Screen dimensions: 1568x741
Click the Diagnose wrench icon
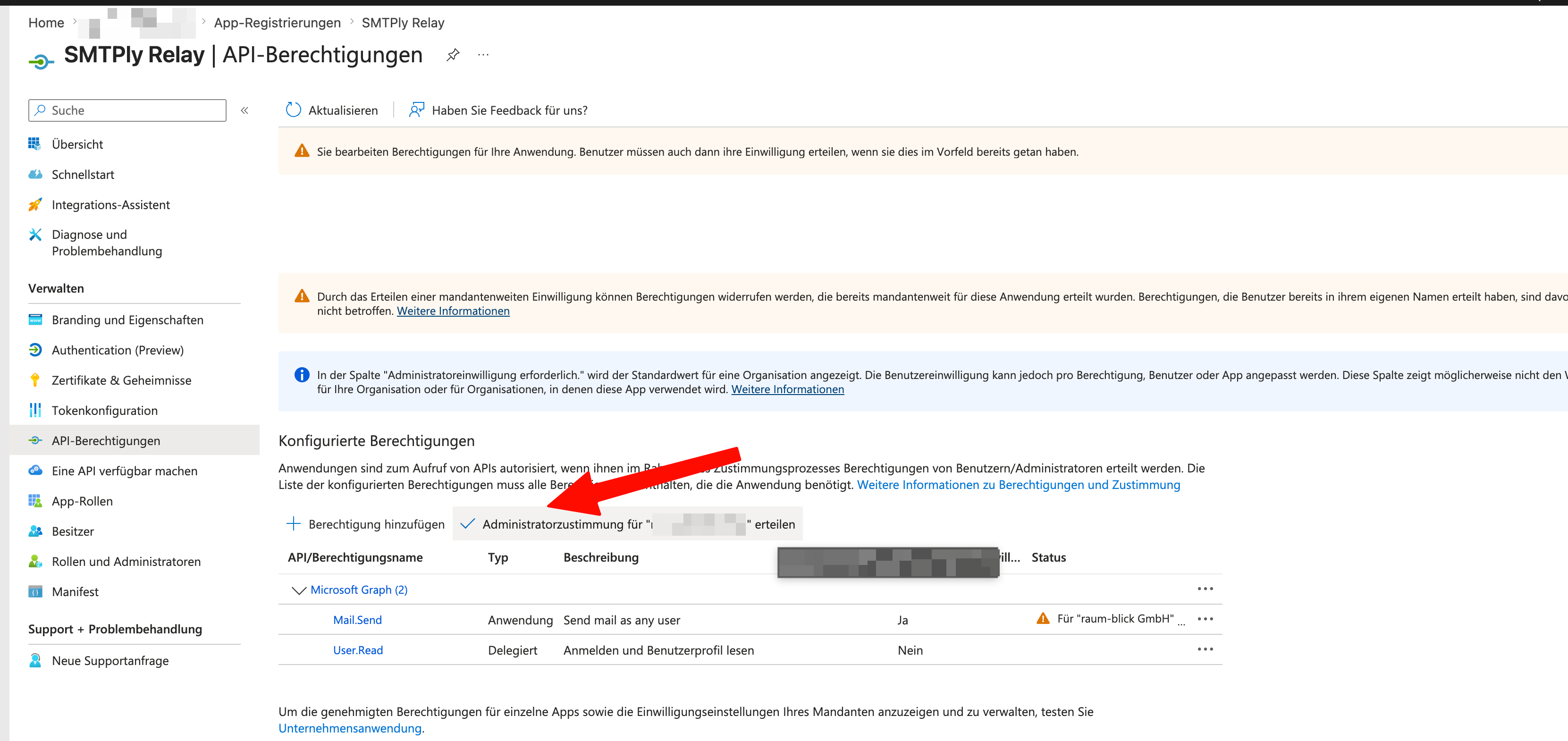pyautogui.click(x=35, y=235)
